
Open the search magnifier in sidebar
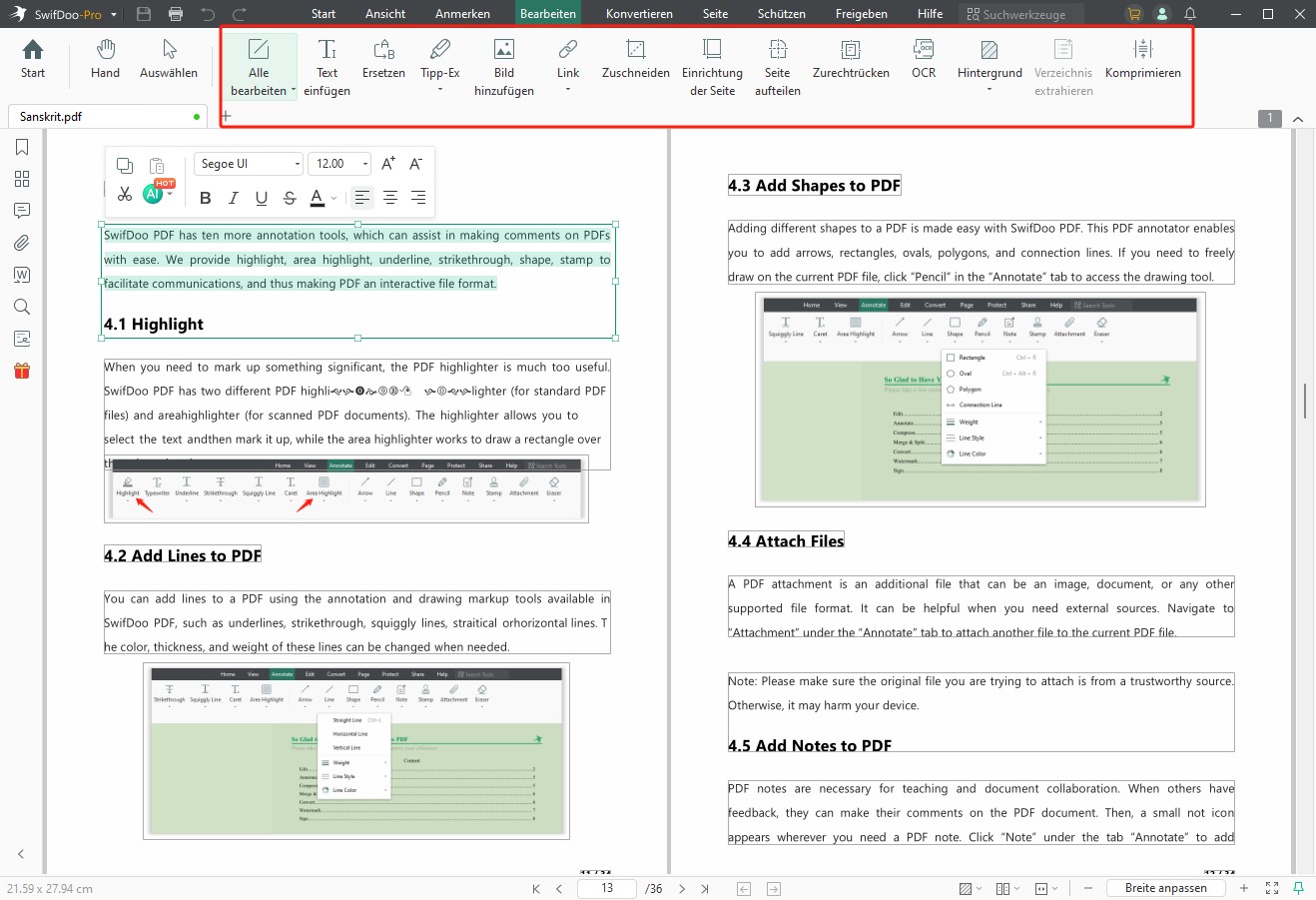[x=22, y=307]
